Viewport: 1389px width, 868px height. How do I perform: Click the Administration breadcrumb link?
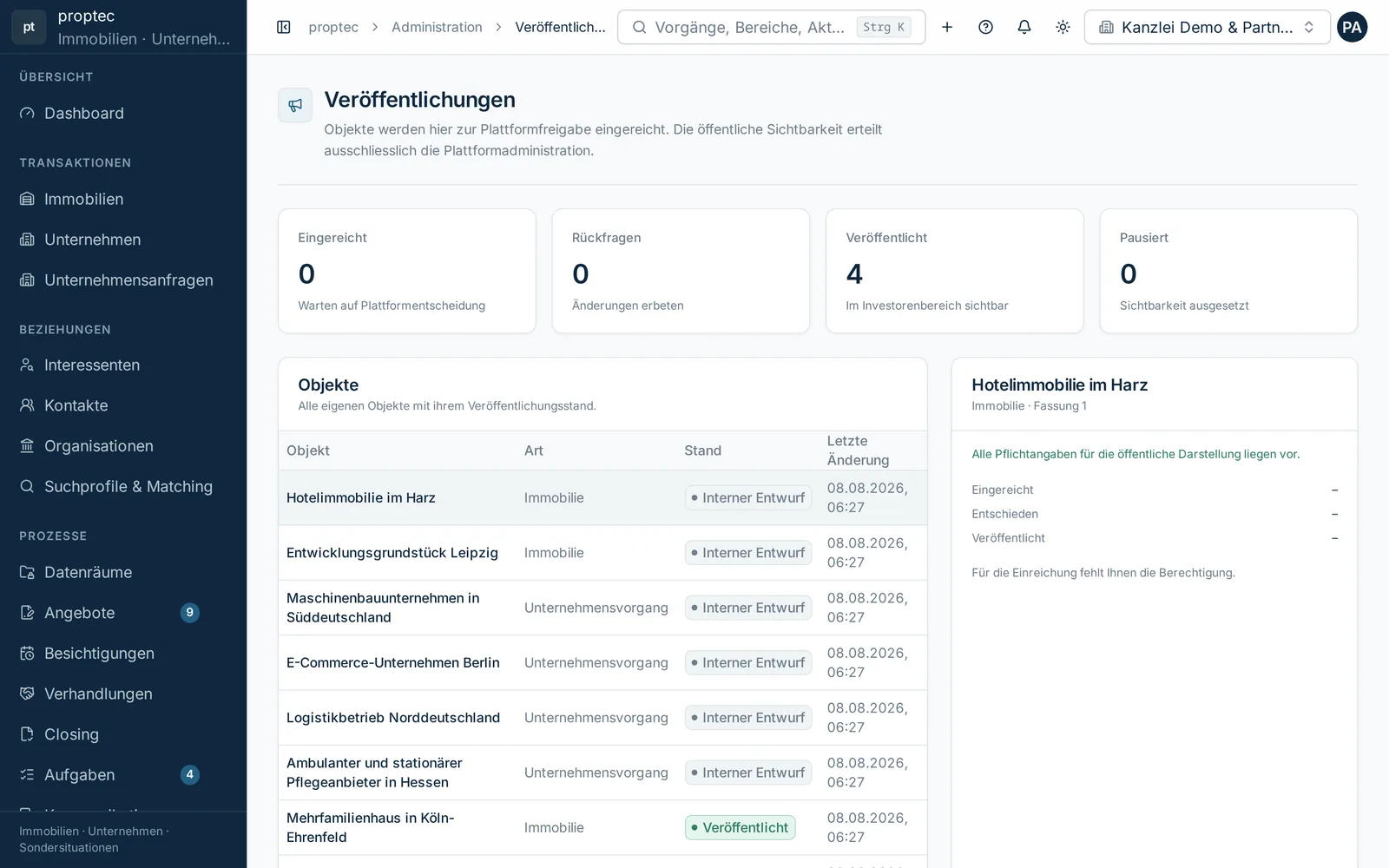coord(437,27)
